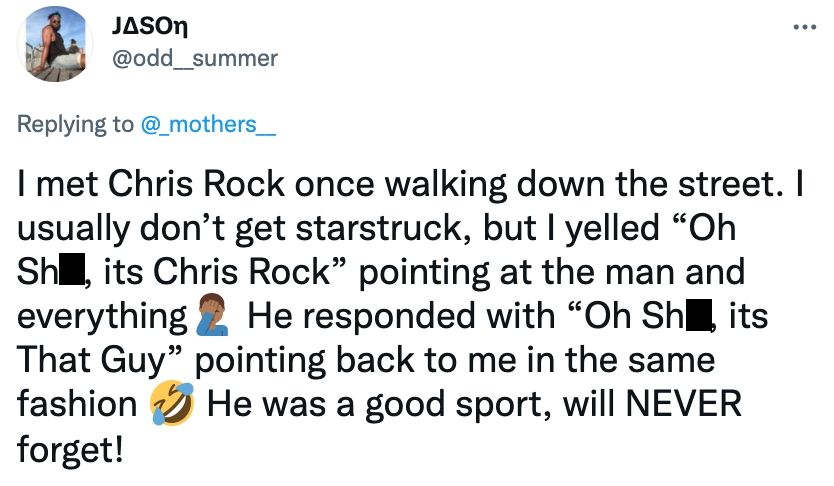Click the phrase "That Guy"
The image size is (834, 486).
pos(91,361)
